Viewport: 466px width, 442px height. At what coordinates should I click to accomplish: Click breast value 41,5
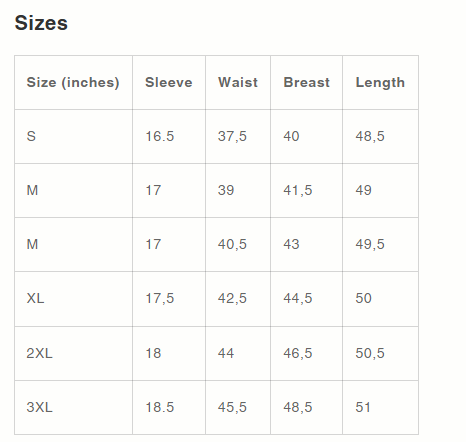(298, 190)
